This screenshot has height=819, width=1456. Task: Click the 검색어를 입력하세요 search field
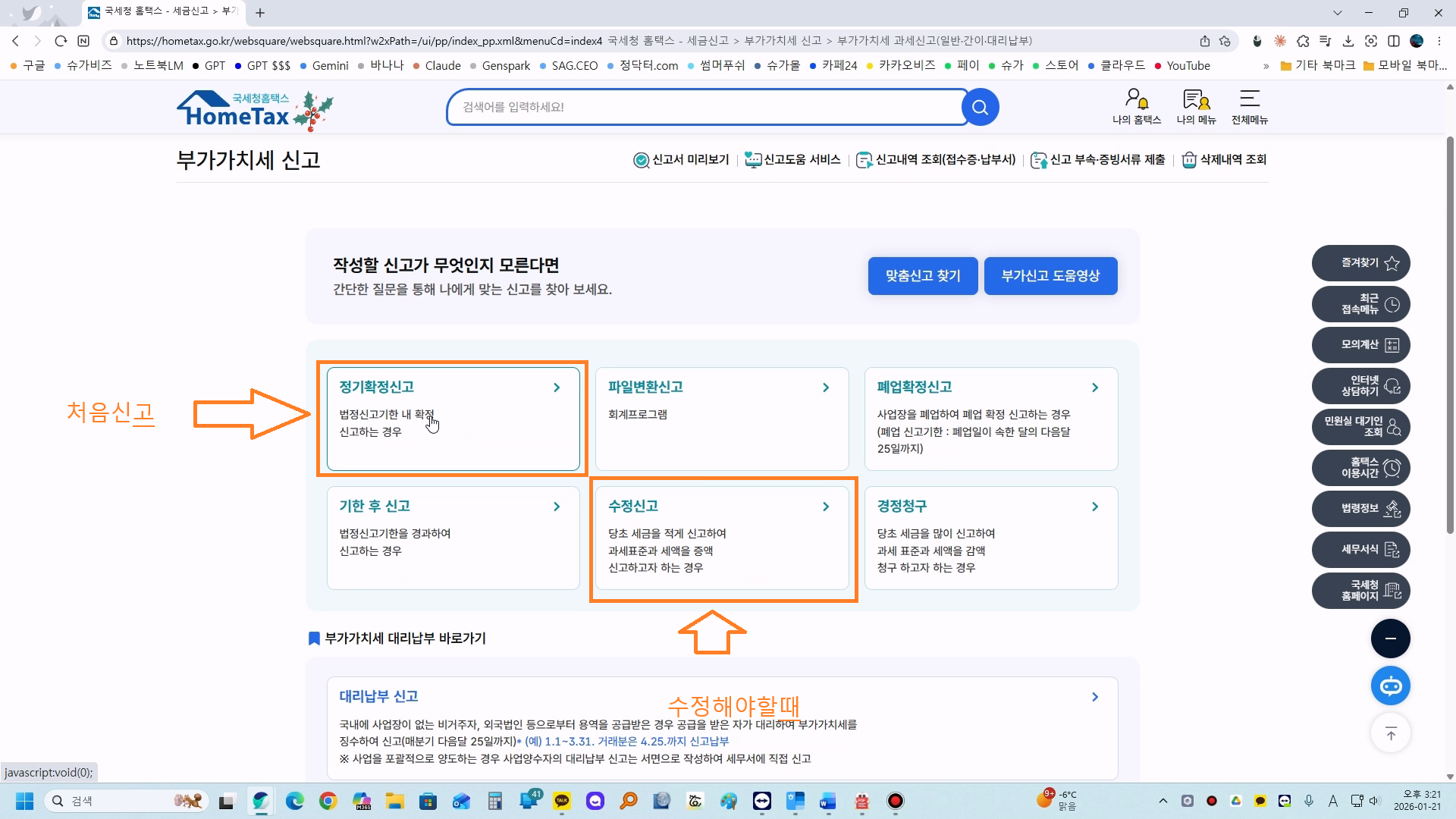(x=705, y=107)
